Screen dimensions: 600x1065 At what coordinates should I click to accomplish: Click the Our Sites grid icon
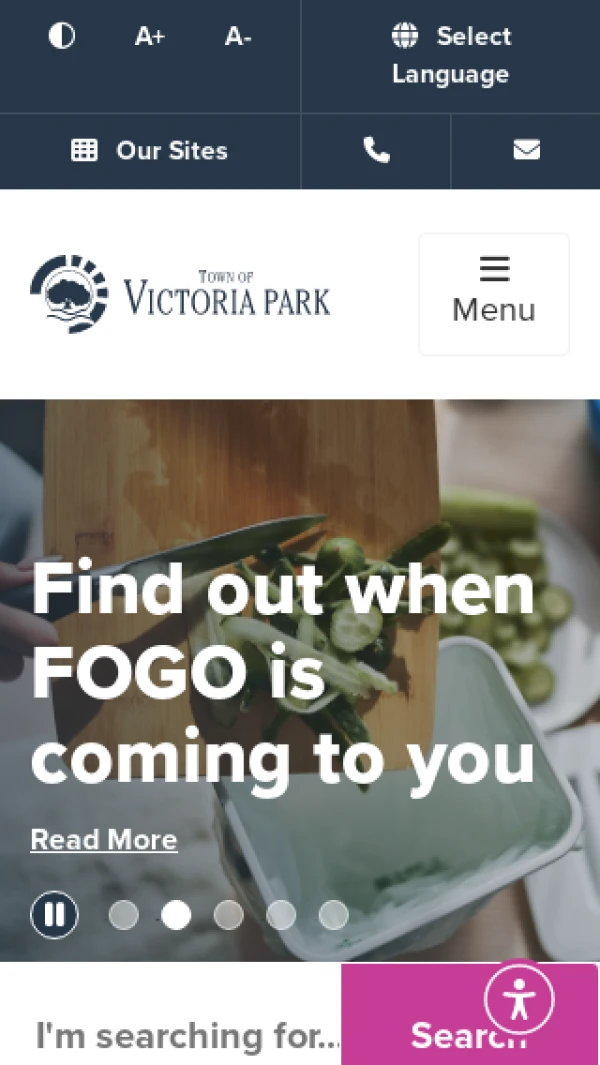point(84,150)
